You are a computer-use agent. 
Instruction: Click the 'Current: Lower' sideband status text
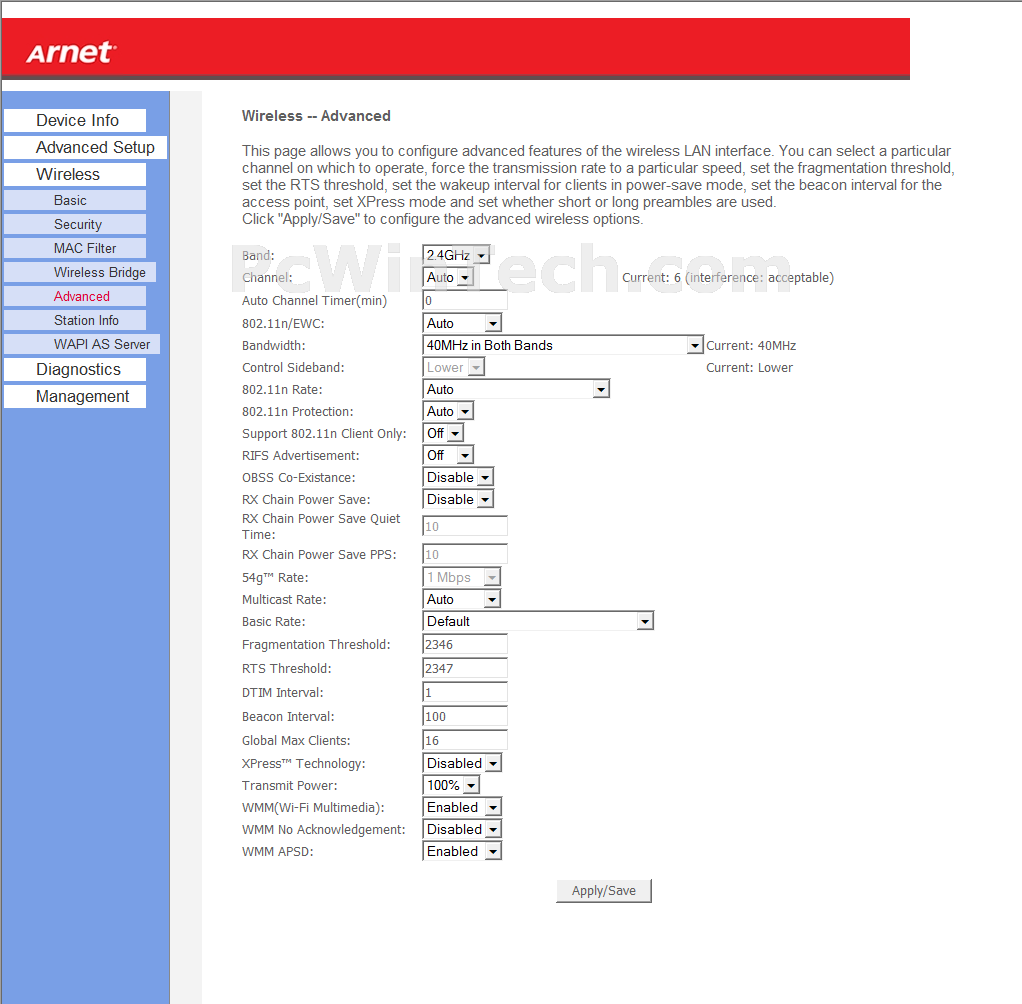click(750, 368)
